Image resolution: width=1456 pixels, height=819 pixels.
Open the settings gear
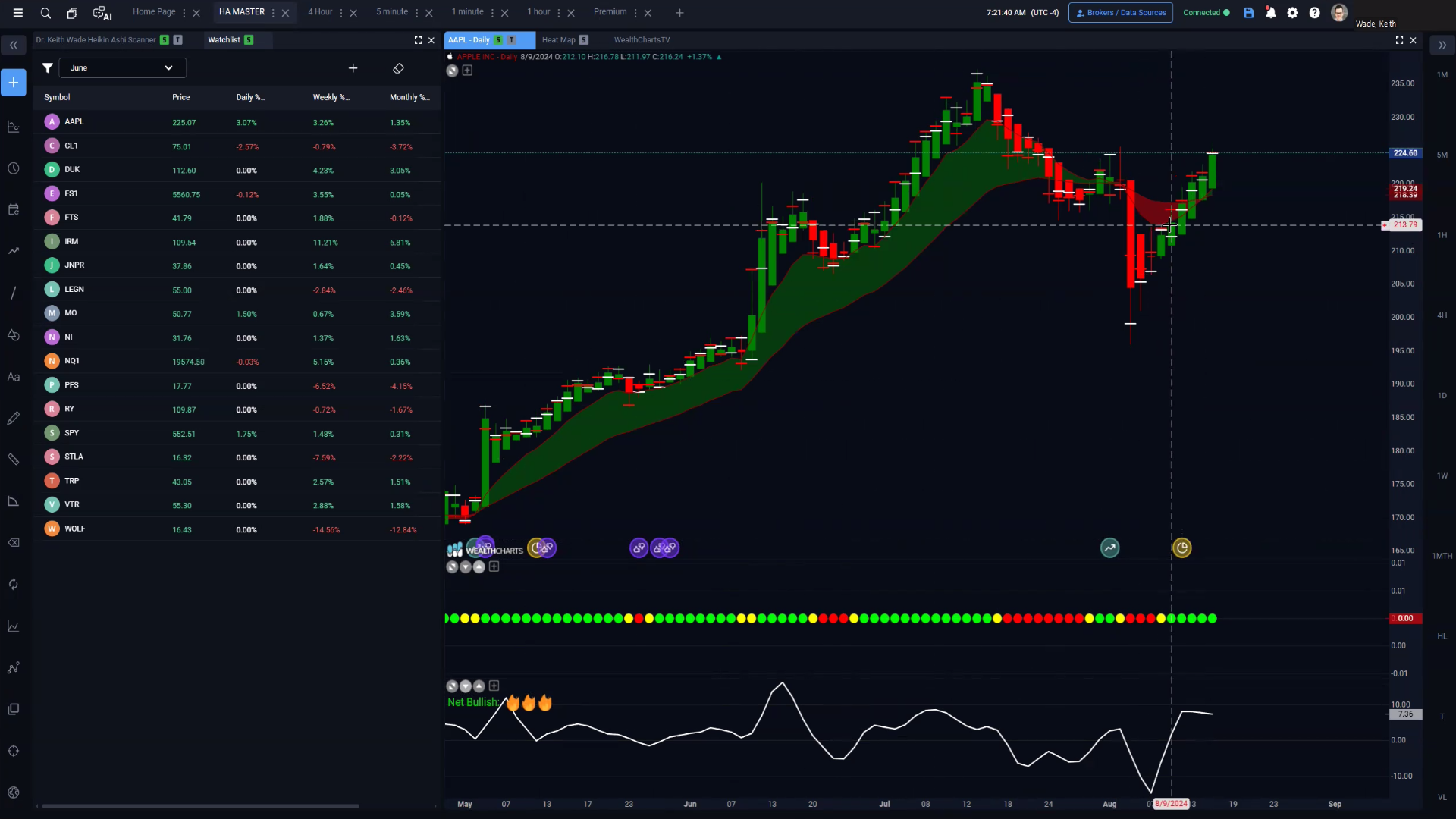coord(1293,13)
